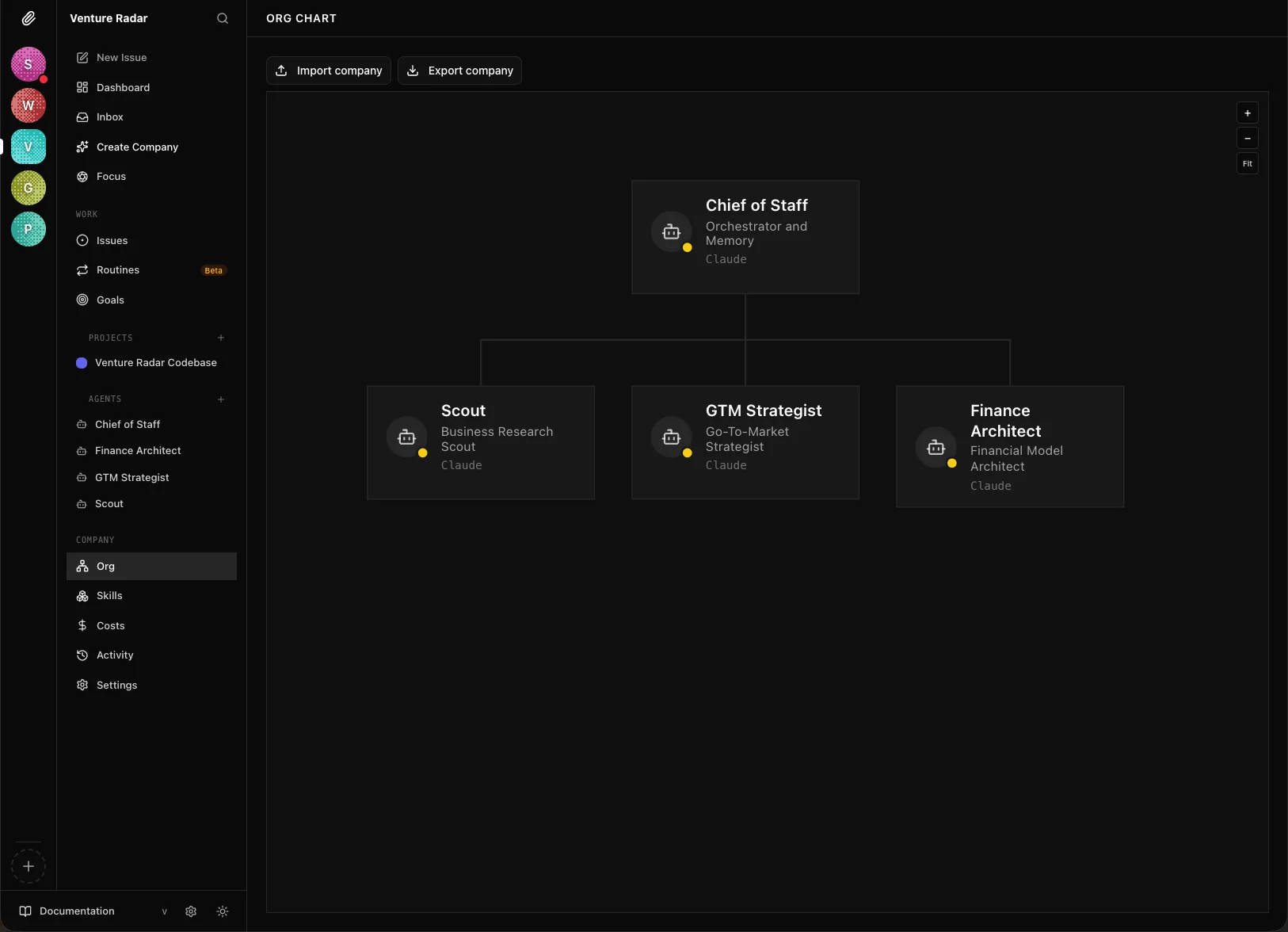Image resolution: width=1288 pixels, height=932 pixels.
Task: Select the Focus icon in sidebar
Action: pyautogui.click(x=82, y=176)
